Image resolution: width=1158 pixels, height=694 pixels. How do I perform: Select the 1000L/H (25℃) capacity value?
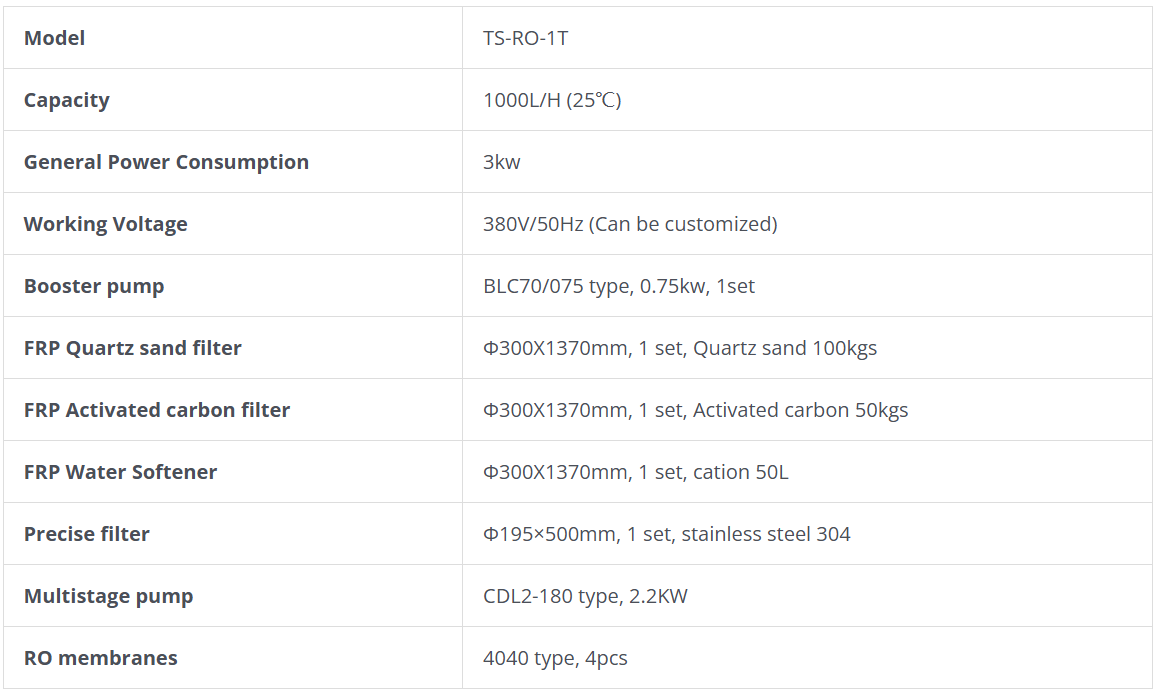[552, 100]
